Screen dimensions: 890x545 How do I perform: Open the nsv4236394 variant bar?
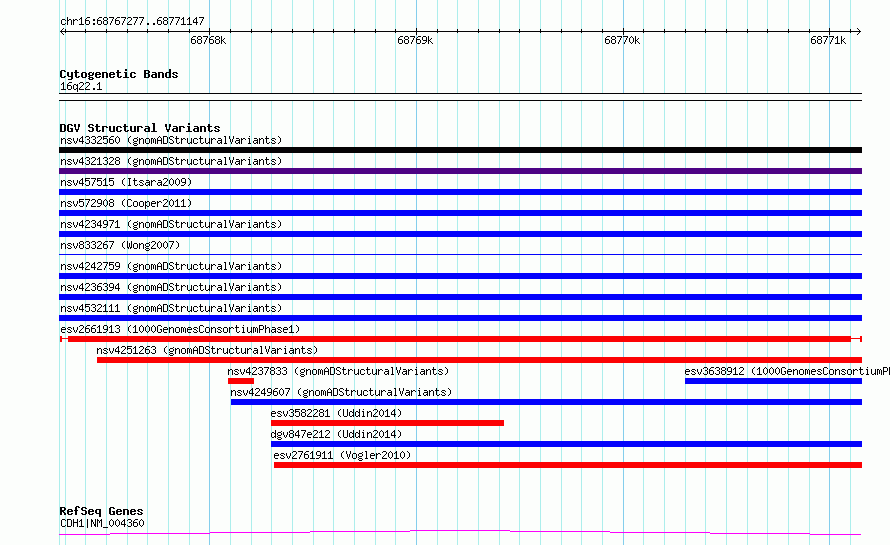coord(460,297)
